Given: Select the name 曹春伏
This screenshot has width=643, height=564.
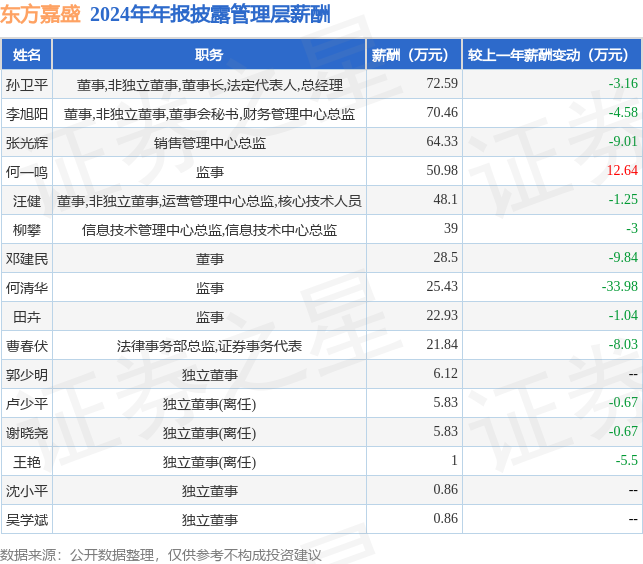Looking at the screenshot, I should [x=27, y=346].
